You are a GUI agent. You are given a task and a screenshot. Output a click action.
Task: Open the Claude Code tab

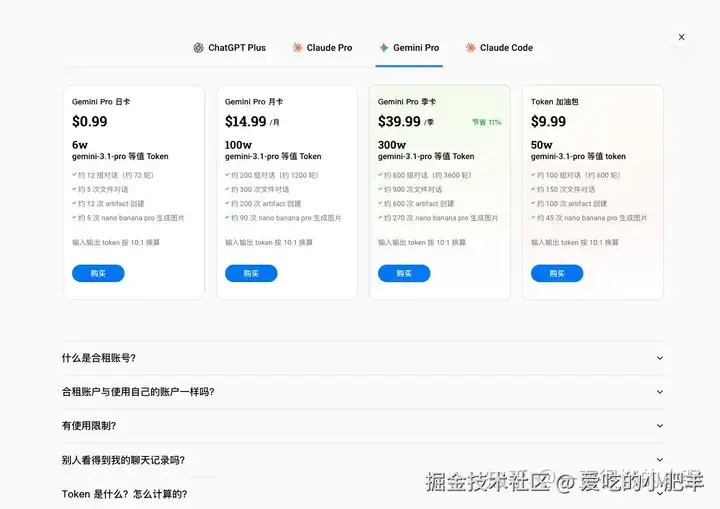pyautogui.click(x=499, y=48)
